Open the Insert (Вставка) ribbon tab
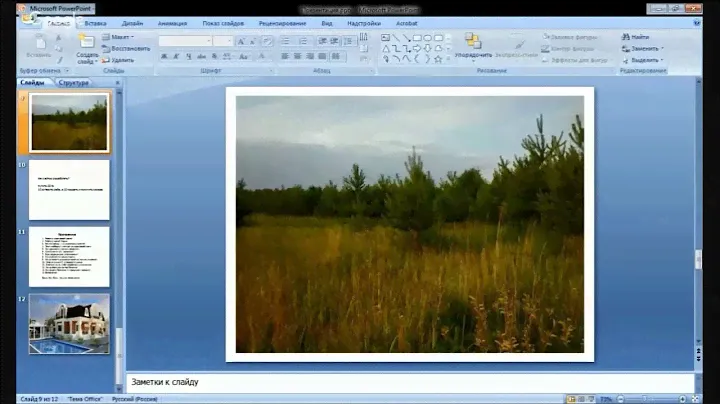The height and width of the screenshot is (404, 720). click(x=96, y=21)
